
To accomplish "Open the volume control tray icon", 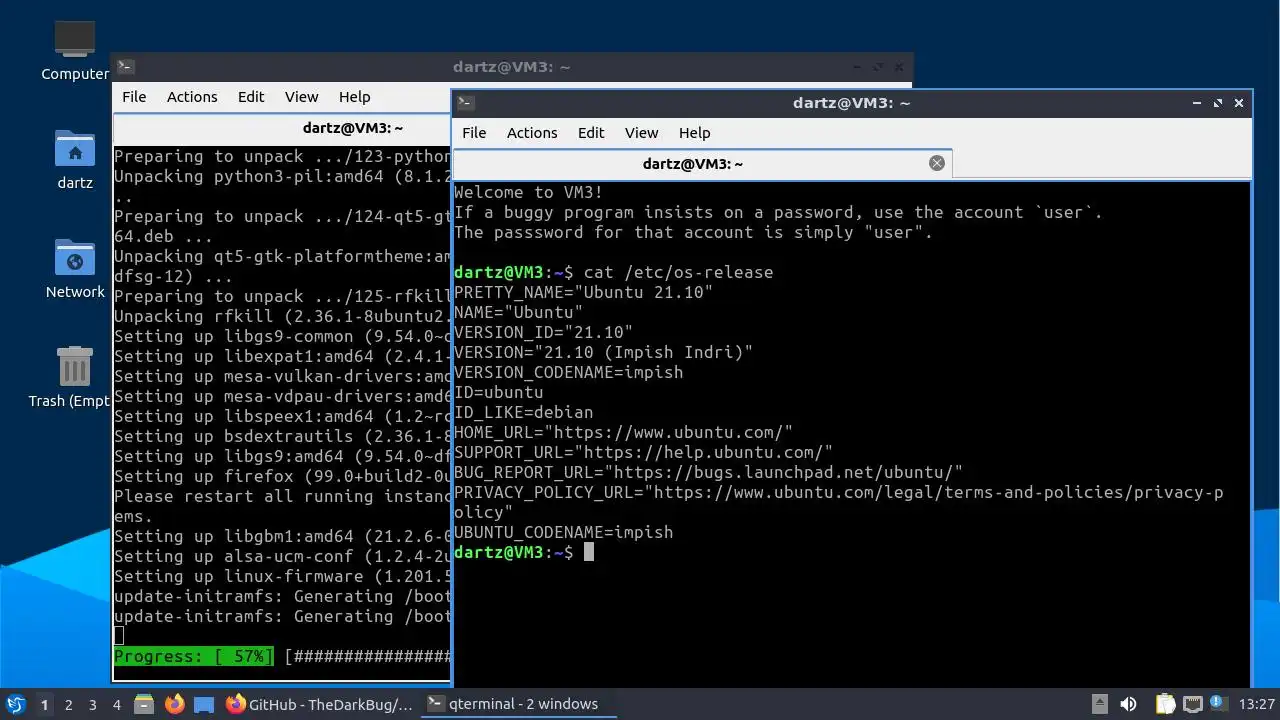I will tap(1128, 704).
